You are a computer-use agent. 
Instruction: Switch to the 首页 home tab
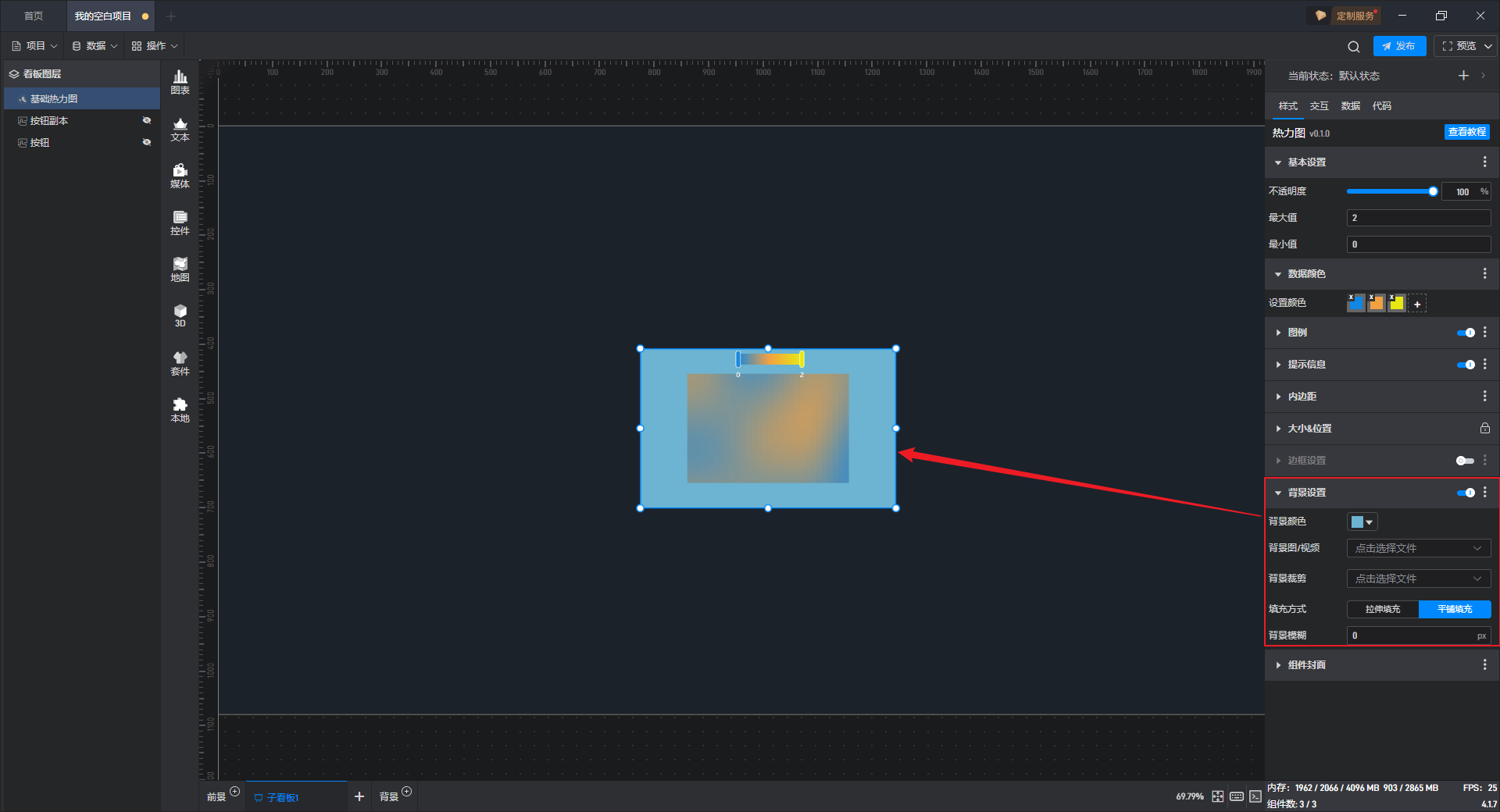point(34,16)
